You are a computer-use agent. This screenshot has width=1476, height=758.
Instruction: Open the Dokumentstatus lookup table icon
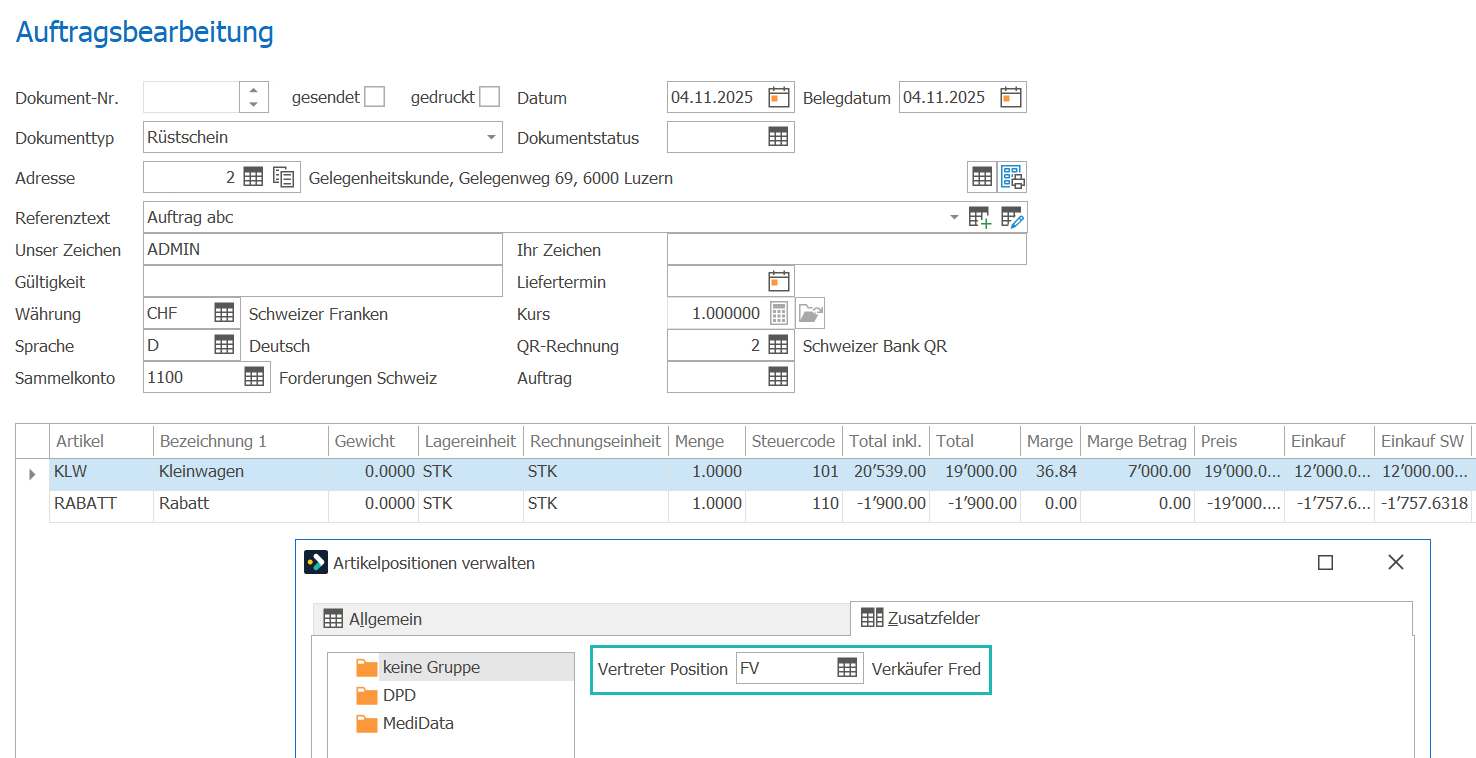tap(779, 137)
